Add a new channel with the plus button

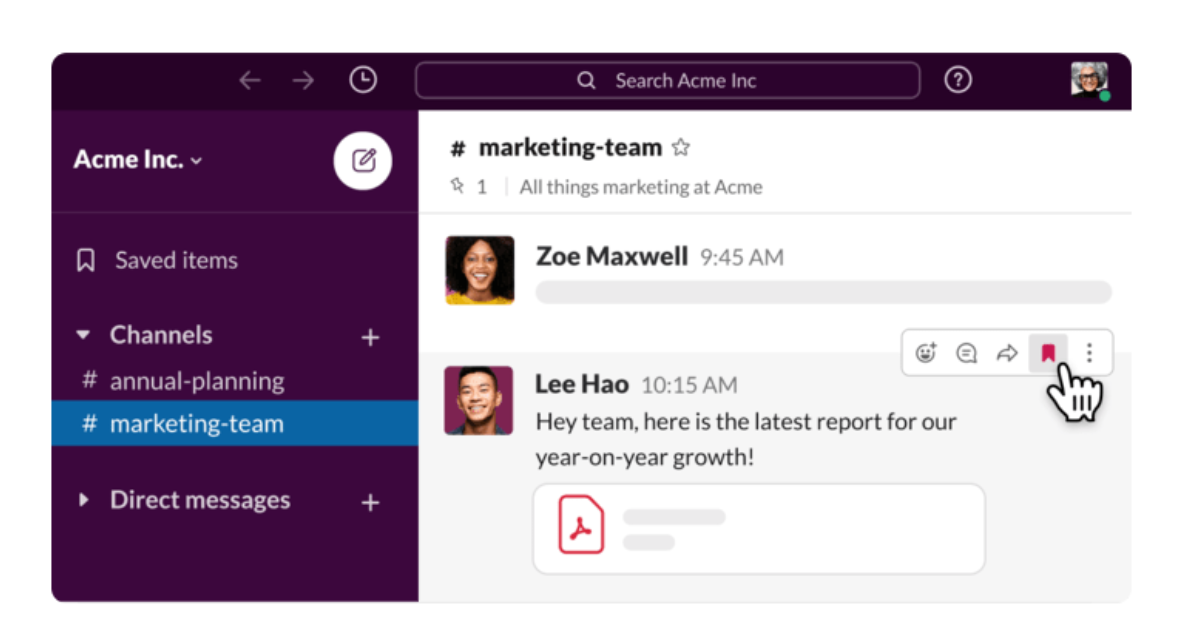370,336
